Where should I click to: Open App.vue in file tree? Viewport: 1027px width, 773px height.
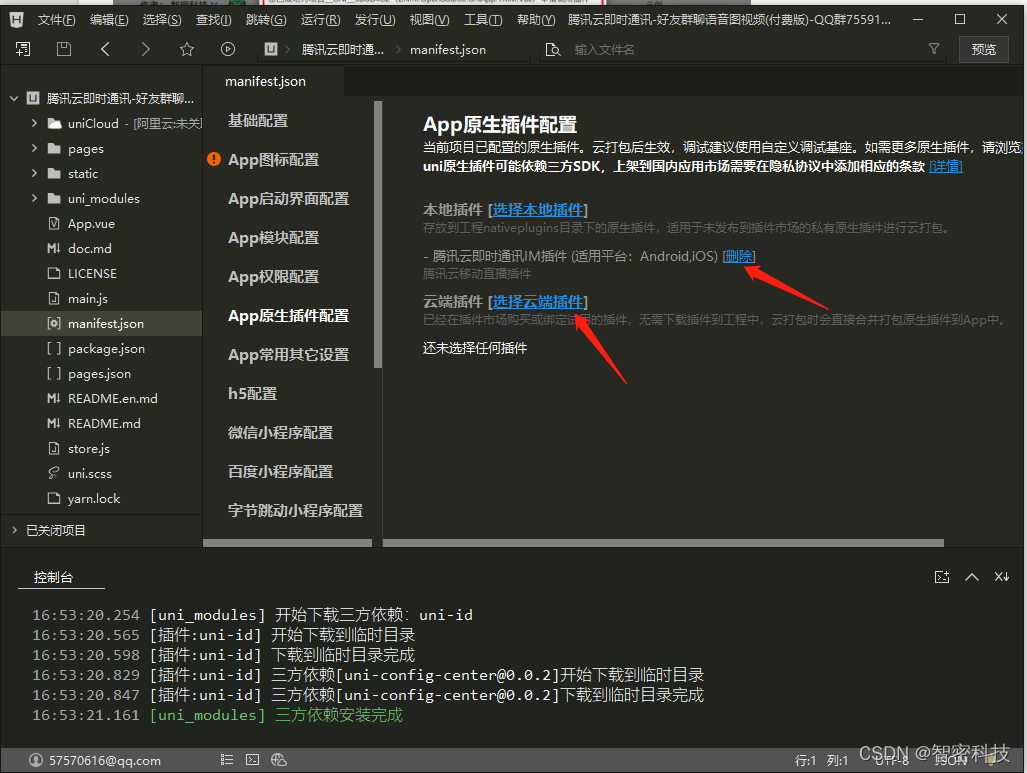[x=91, y=223]
